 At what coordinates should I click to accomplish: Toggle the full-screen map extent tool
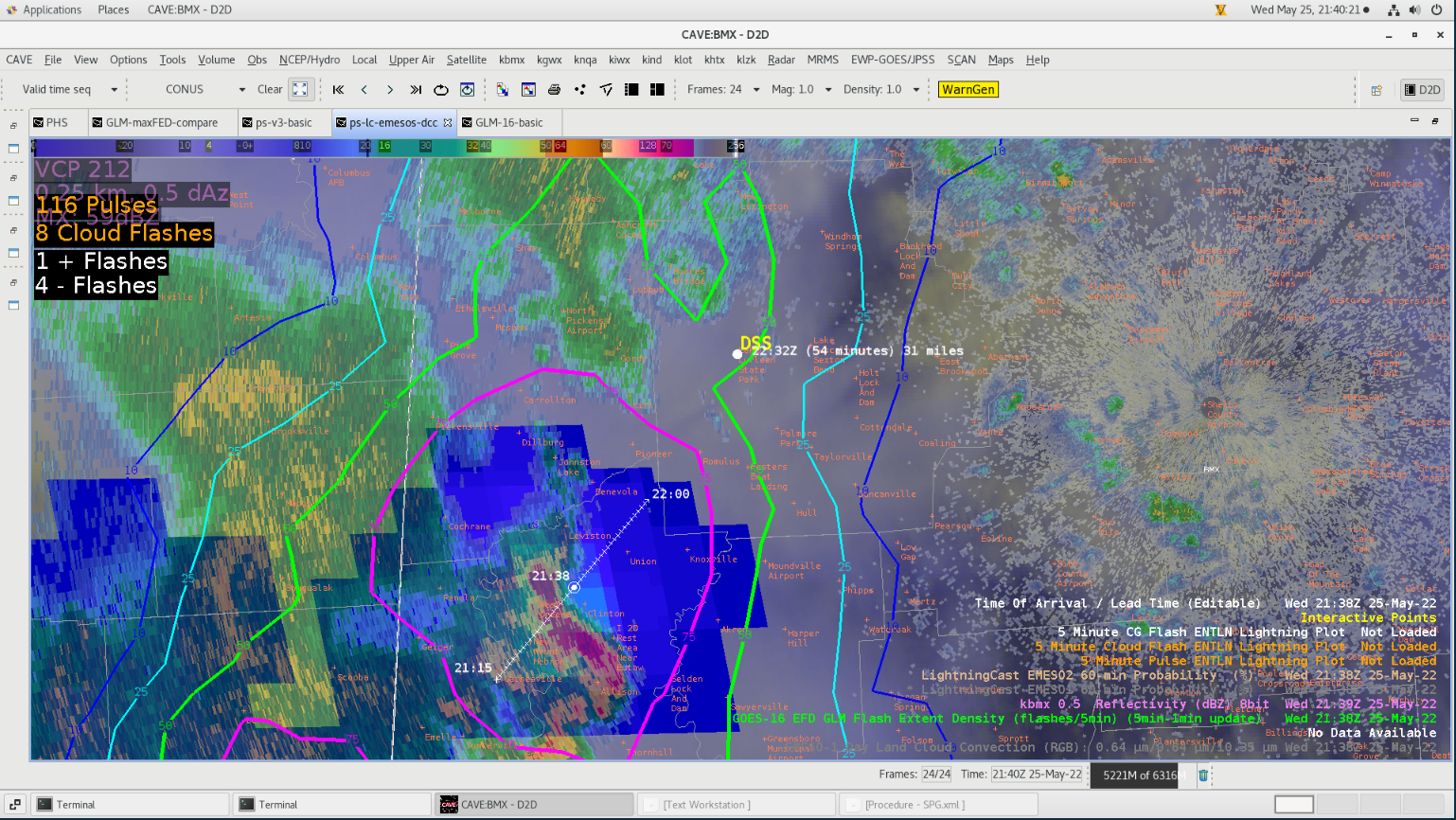click(x=300, y=89)
